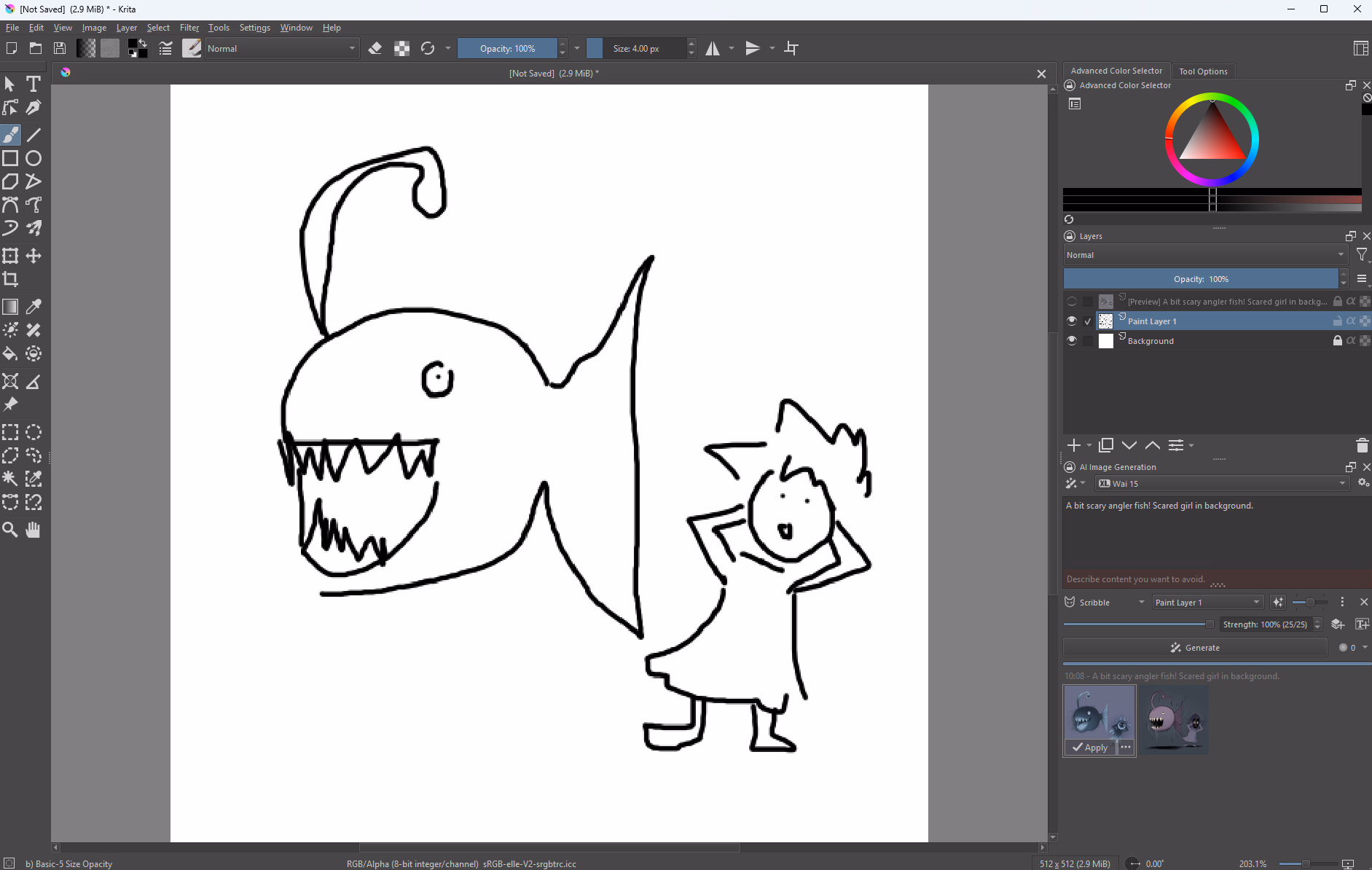The width and height of the screenshot is (1372, 870).
Task: Open the Filter menu
Action: pyautogui.click(x=189, y=28)
